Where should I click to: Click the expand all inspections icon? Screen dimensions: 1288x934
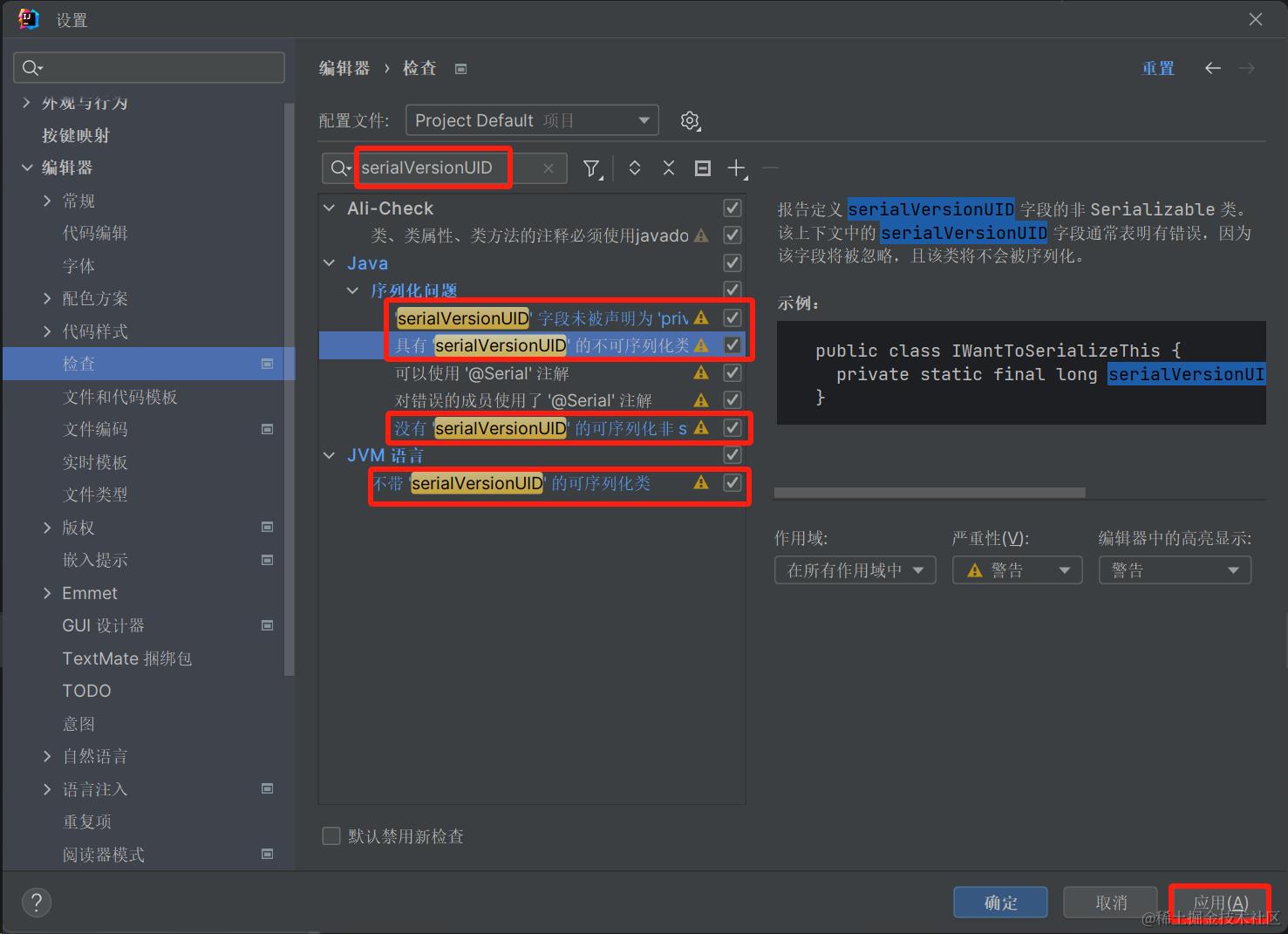pos(635,168)
